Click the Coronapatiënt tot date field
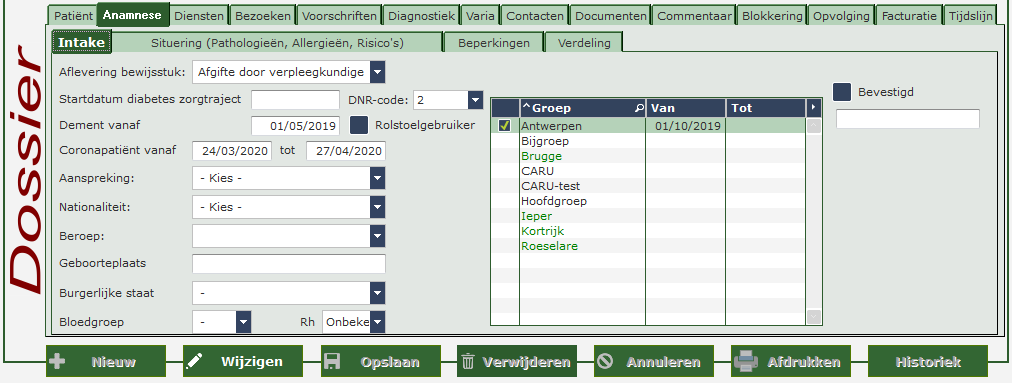Image resolution: width=1012 pixels, height=383 pixels. coord(346,151)
